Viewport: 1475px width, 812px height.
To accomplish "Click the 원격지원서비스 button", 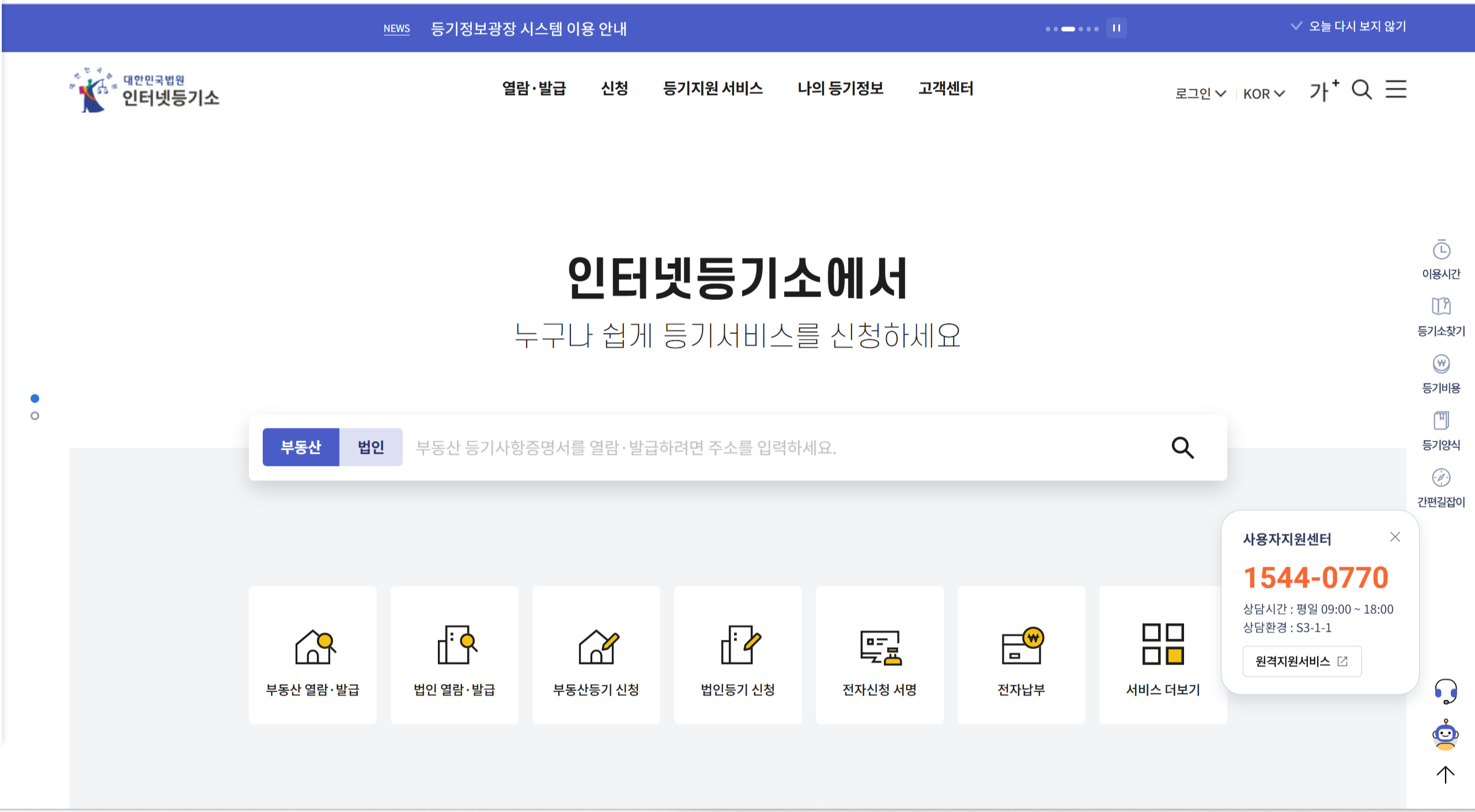I will pos(1302,661).
